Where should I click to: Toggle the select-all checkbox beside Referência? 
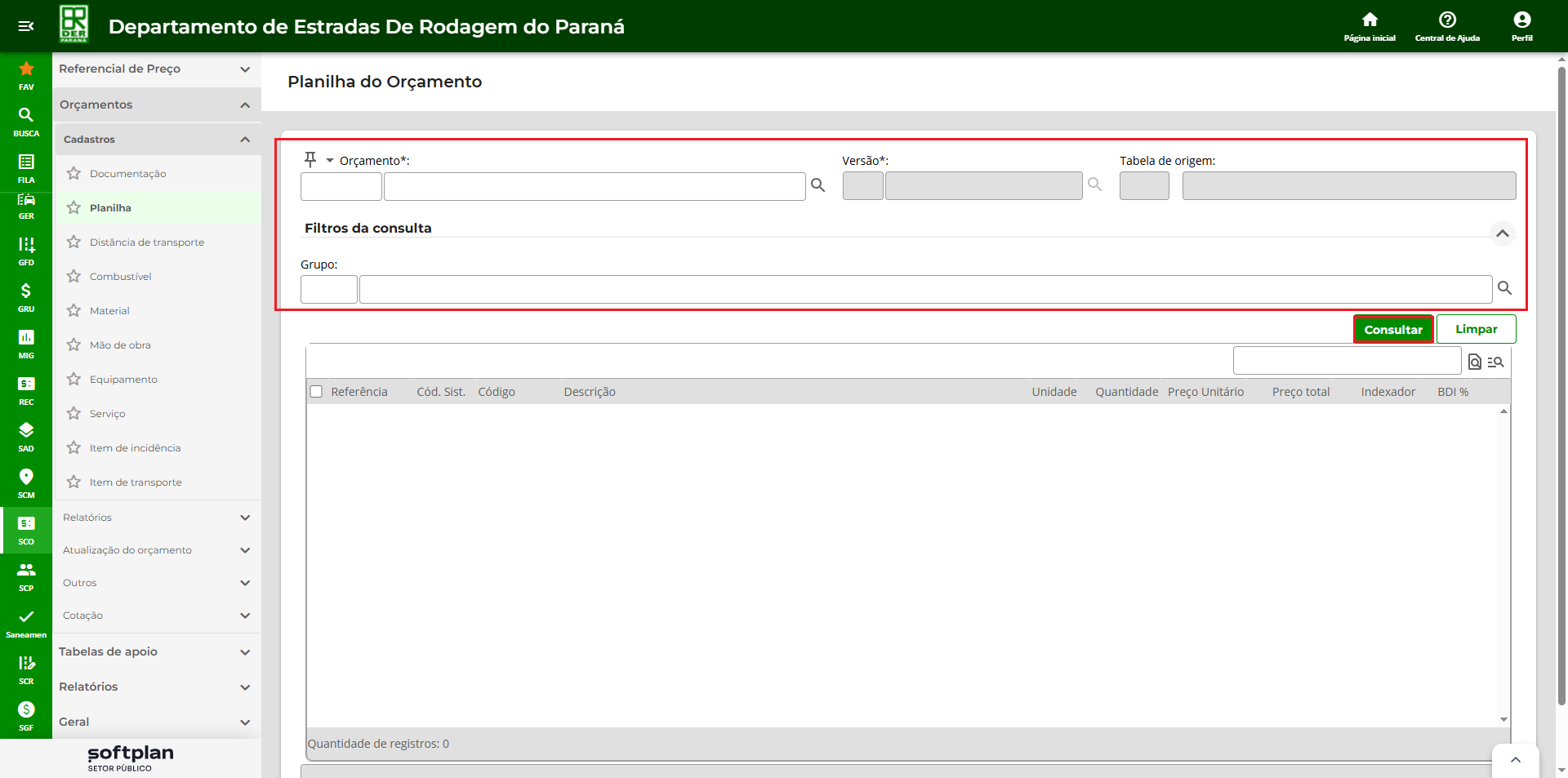click(x=316, y=392)
